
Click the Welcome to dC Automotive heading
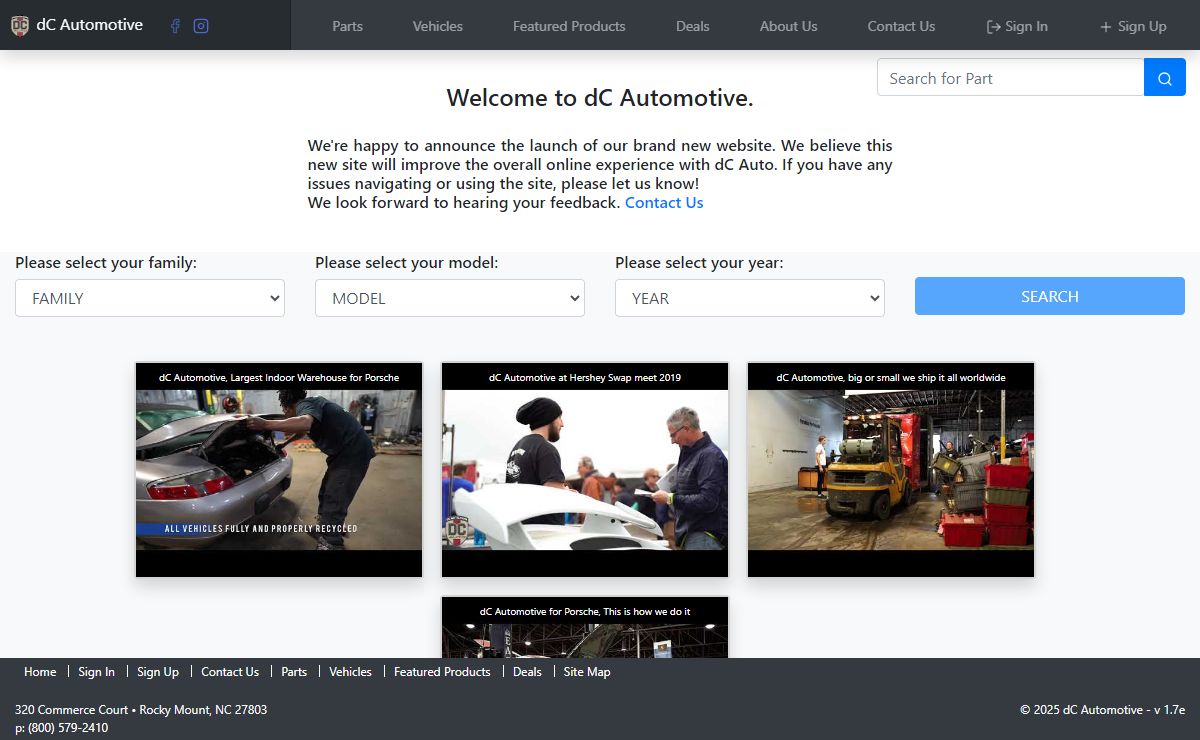pyautogui.click(x=600, y=98)
